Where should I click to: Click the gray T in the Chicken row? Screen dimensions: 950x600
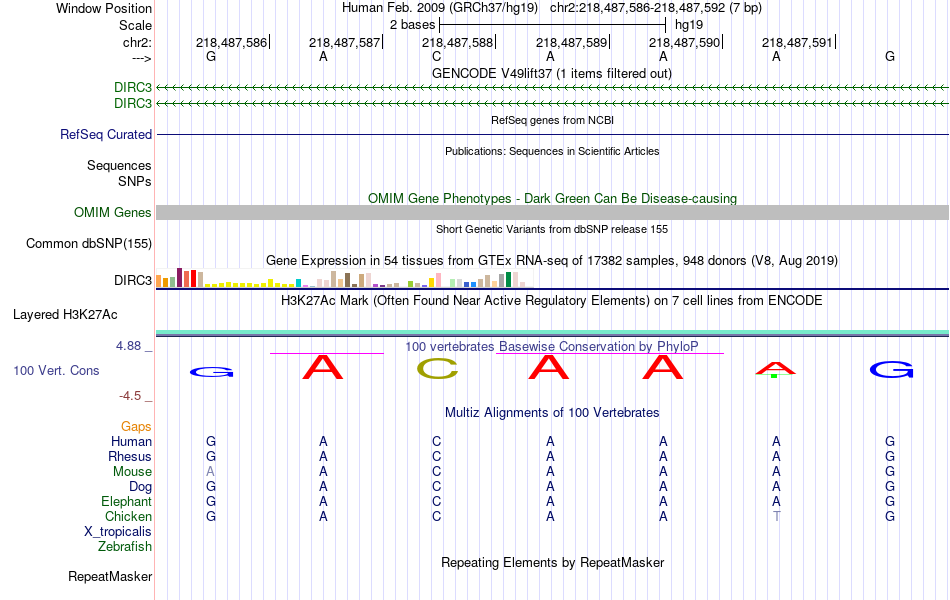point(776,516)
